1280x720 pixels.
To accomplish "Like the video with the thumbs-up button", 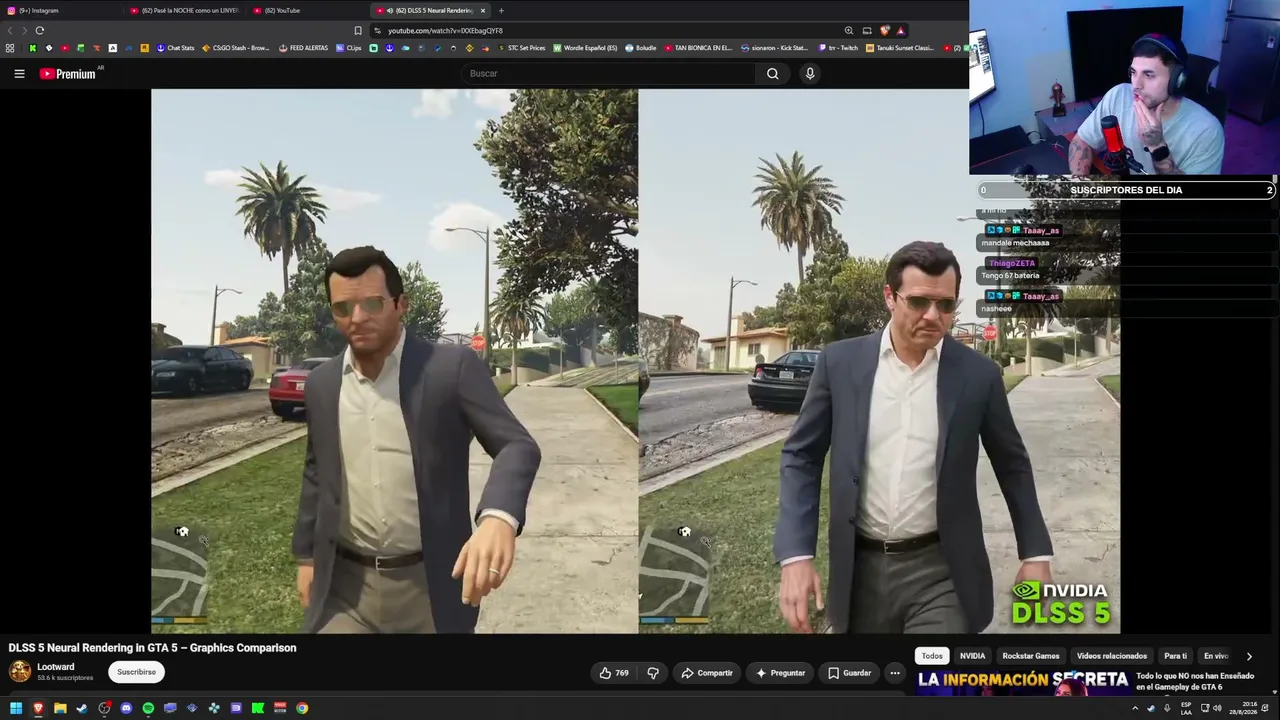I will click(x=614, y=673).
